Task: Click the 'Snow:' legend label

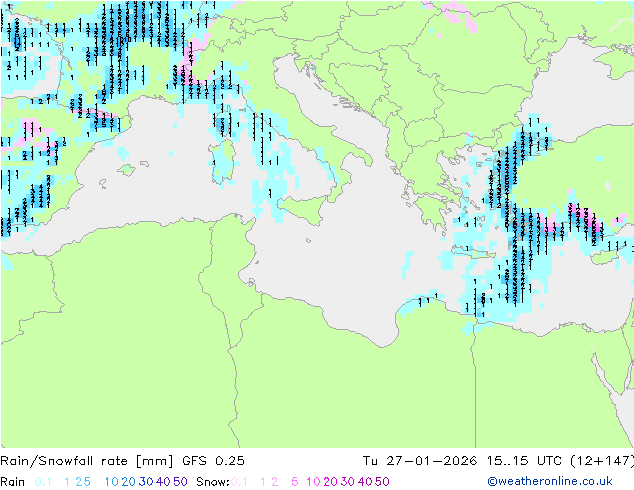Action: 213,482
